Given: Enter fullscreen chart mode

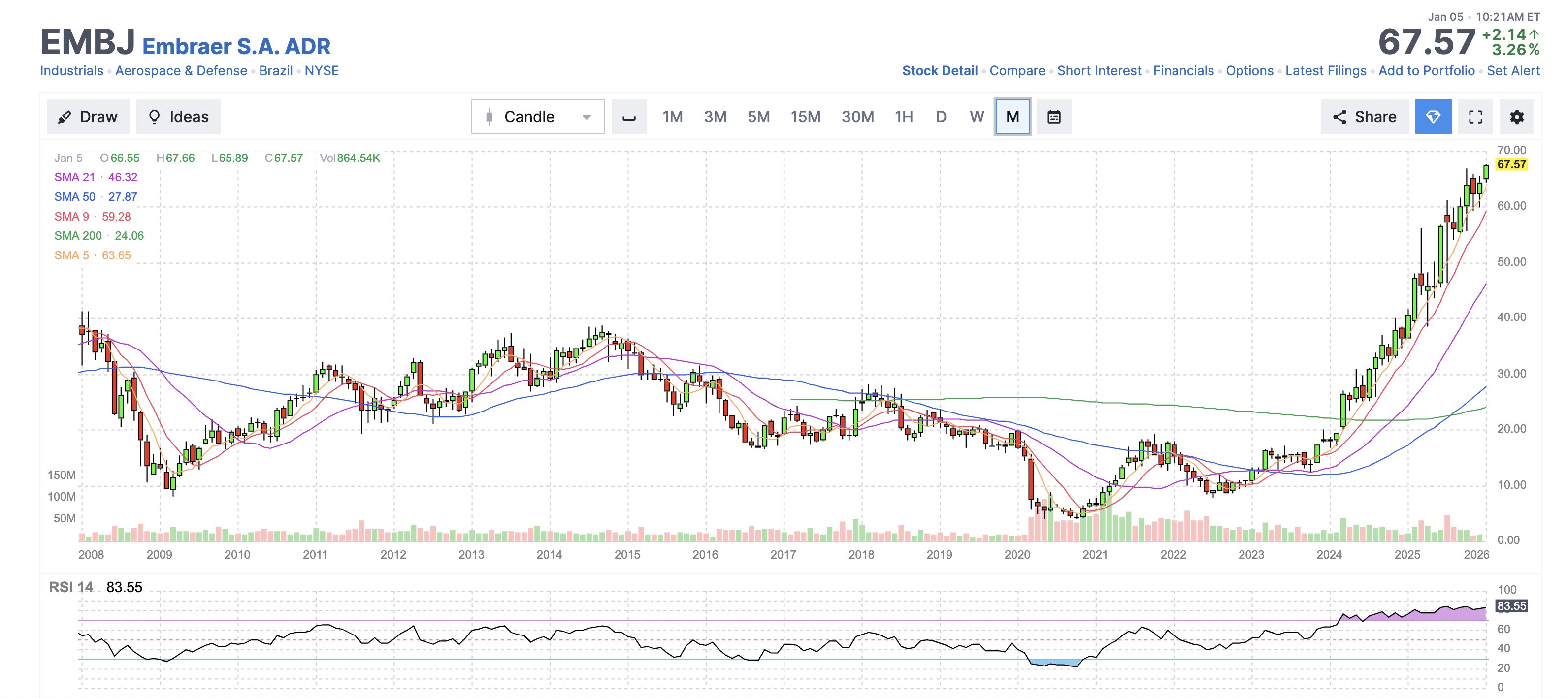Looking at the screenshot, I should point(1475,117).
